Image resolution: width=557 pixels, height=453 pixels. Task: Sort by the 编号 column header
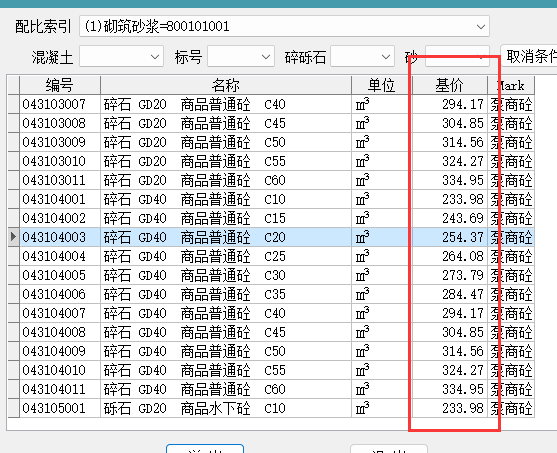tap(60, 85)
